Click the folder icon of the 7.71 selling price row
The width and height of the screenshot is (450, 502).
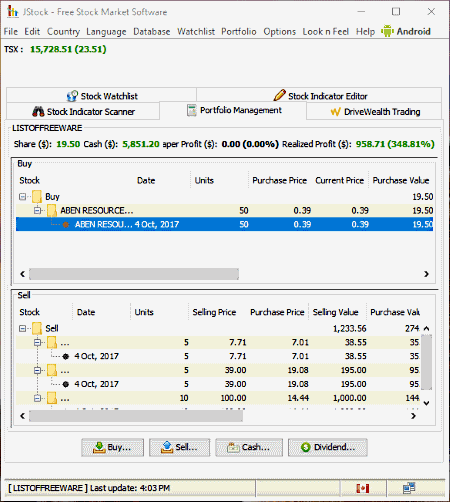(x=52, y=342)
